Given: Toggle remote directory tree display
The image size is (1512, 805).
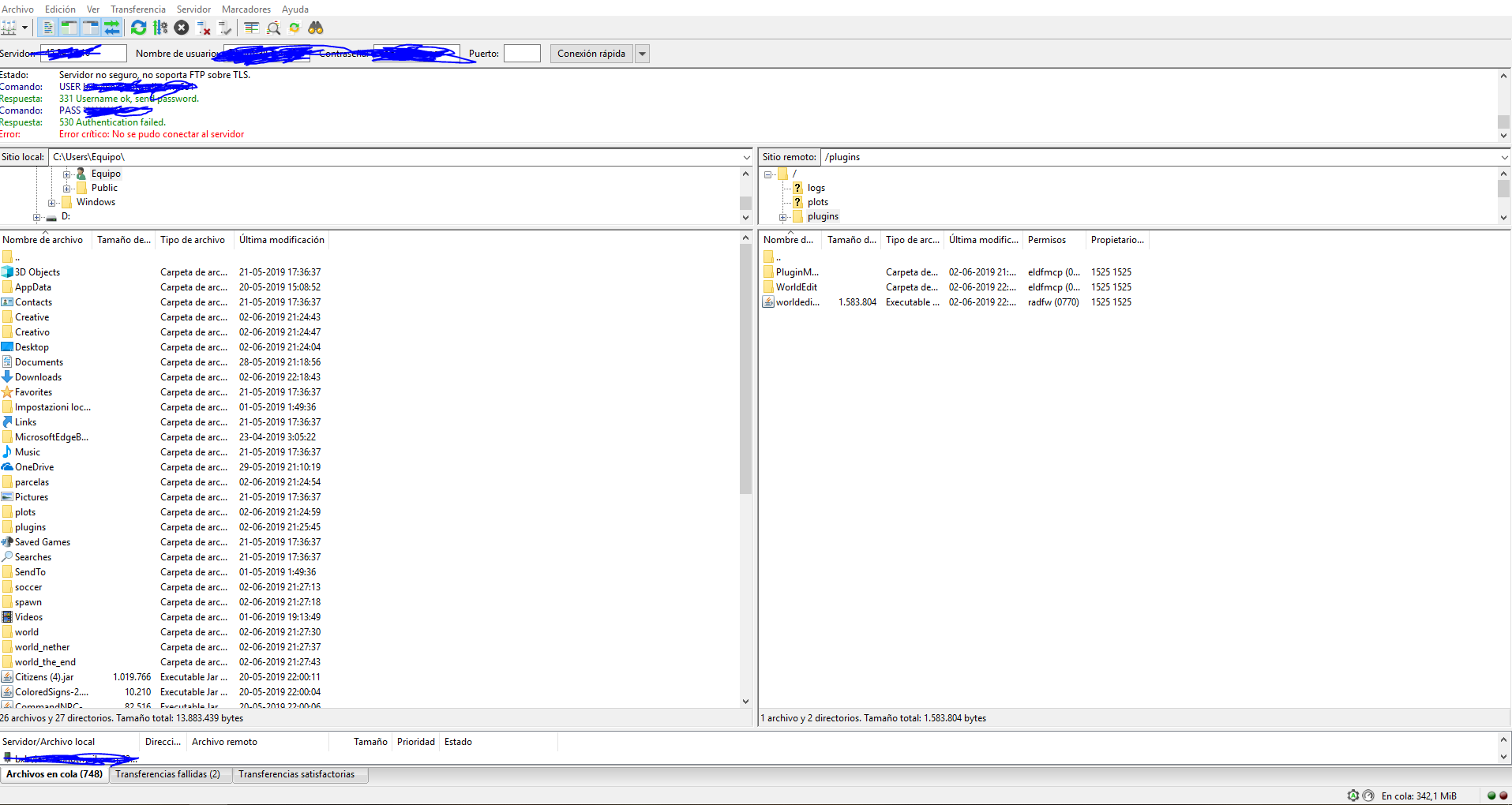Looking at the screenshot, I should (x=91, y=28).
